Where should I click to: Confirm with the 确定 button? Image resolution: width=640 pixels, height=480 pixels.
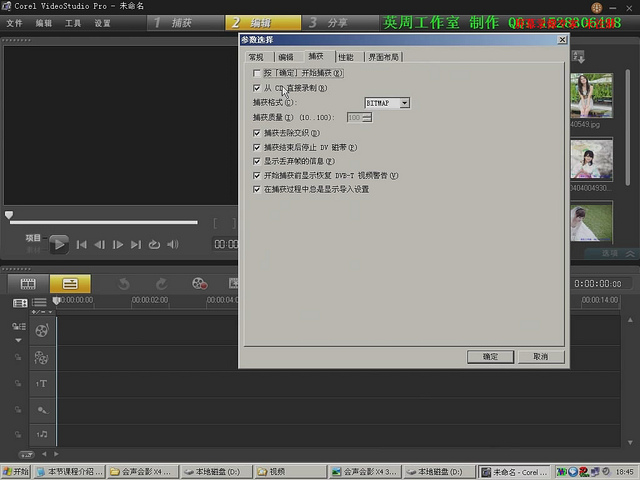(x=490, y=357)
